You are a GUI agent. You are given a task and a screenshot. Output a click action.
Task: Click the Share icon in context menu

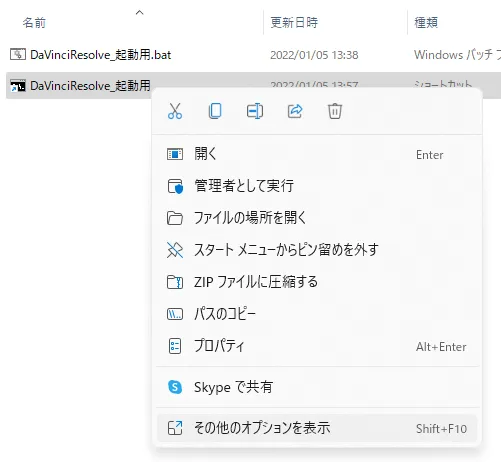pyautogui.click(x=295, y=111)
